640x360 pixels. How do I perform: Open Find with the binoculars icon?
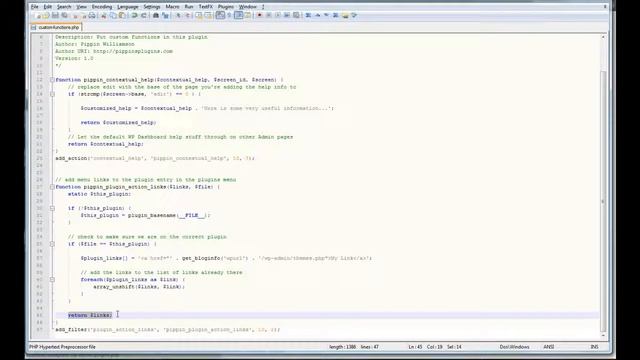pyautogui.click(x=156, y=16)
